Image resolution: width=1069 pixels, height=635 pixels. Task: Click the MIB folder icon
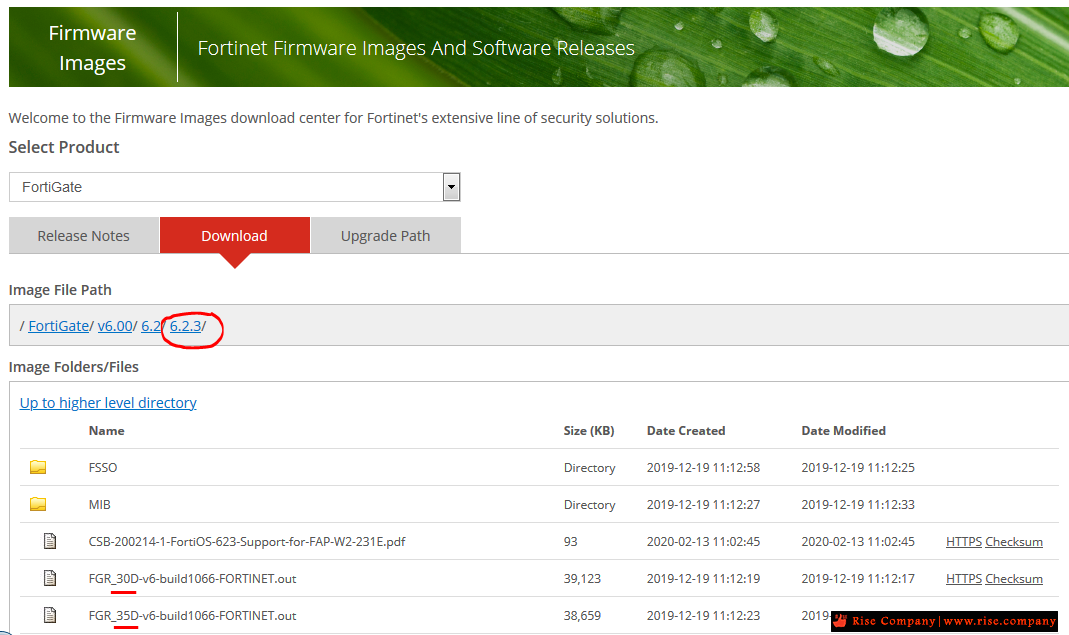(x=38, y=504)
